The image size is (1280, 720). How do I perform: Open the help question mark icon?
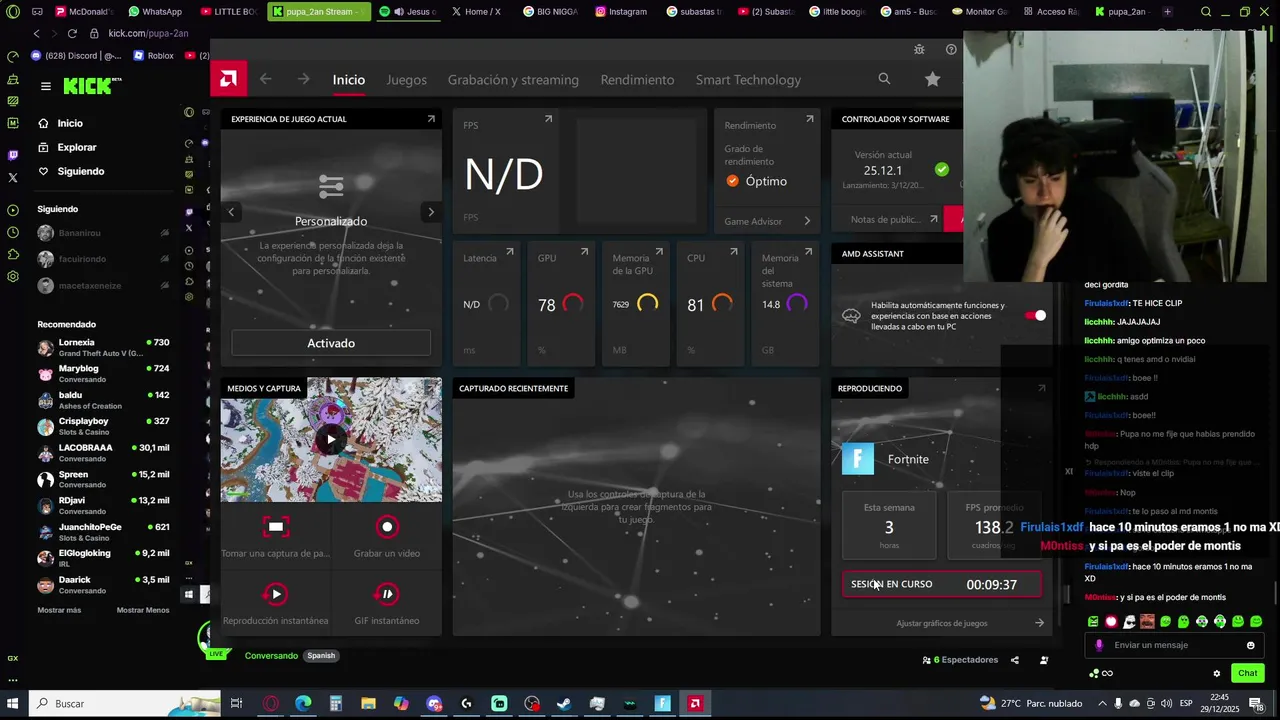(951, 49)
